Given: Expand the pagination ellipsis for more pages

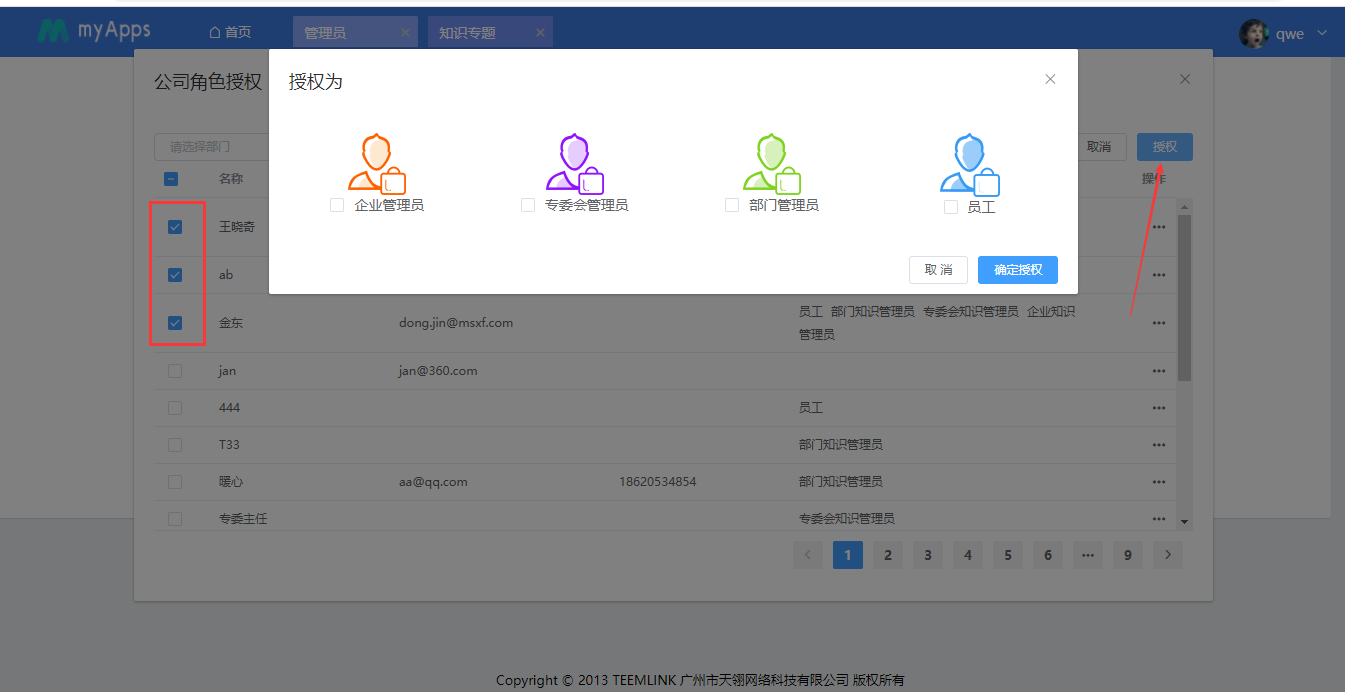Looking at the screenshot, I should pos(1087,555).
